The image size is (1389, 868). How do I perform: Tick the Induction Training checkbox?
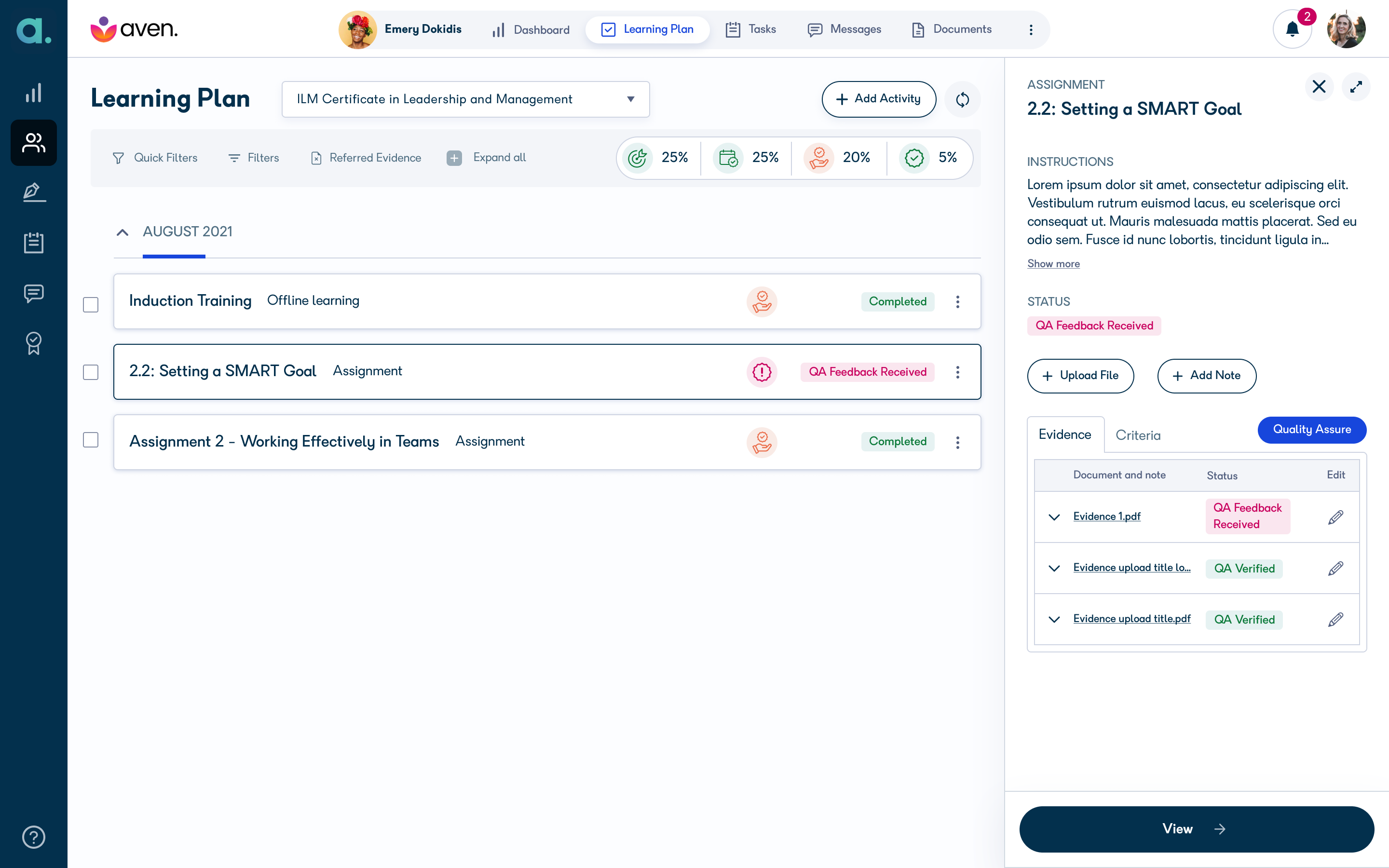click(91, 304)
